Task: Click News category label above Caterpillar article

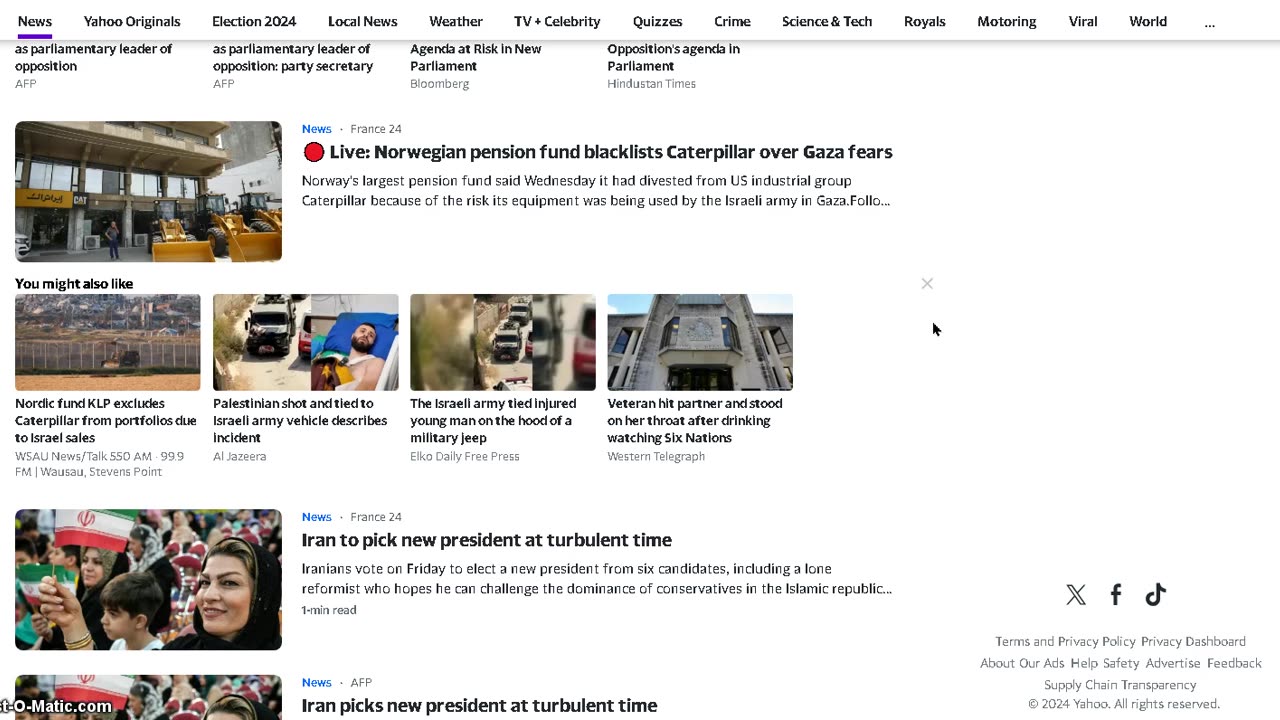Action: pos(316,129)
